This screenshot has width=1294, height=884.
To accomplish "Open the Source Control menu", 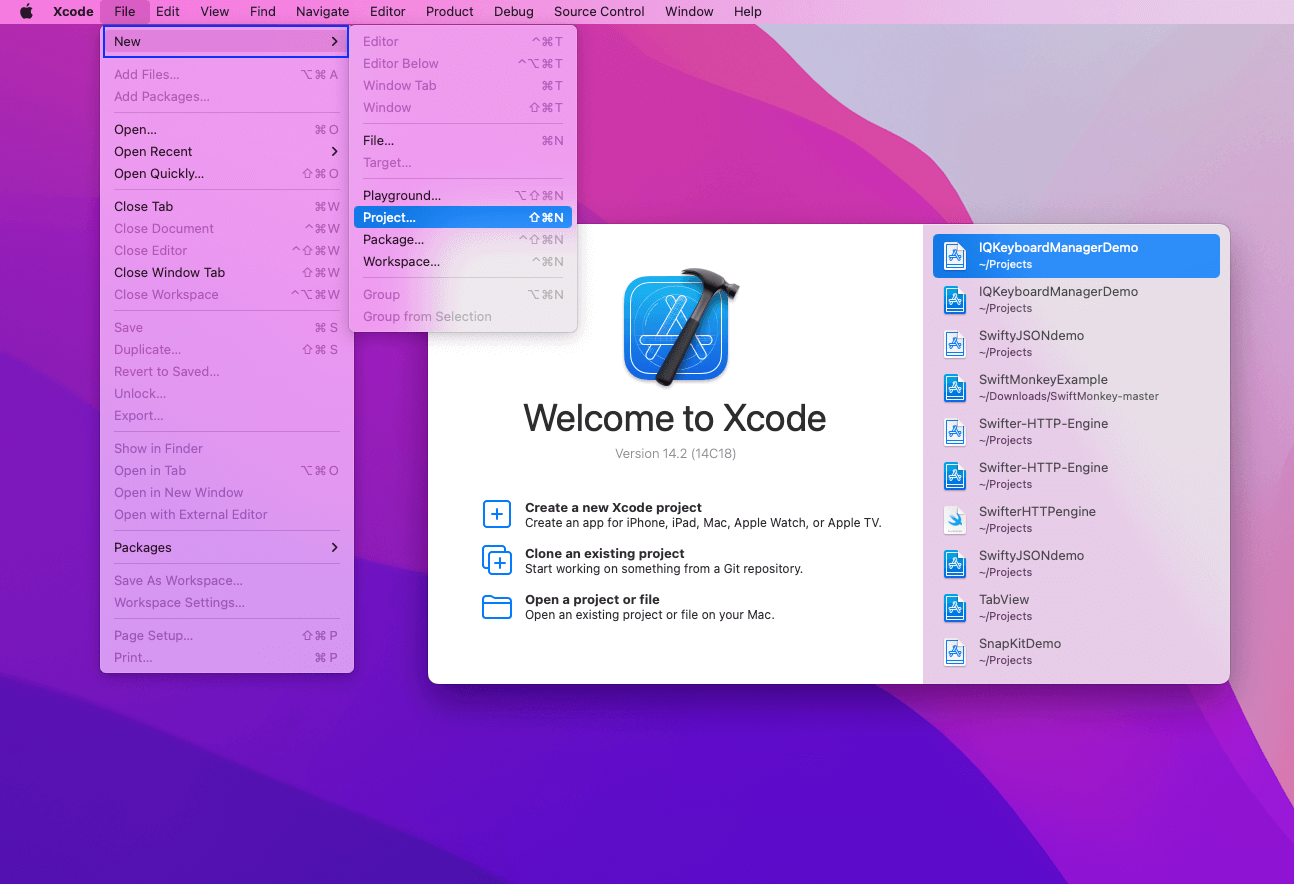I will (x=599, y=12).
